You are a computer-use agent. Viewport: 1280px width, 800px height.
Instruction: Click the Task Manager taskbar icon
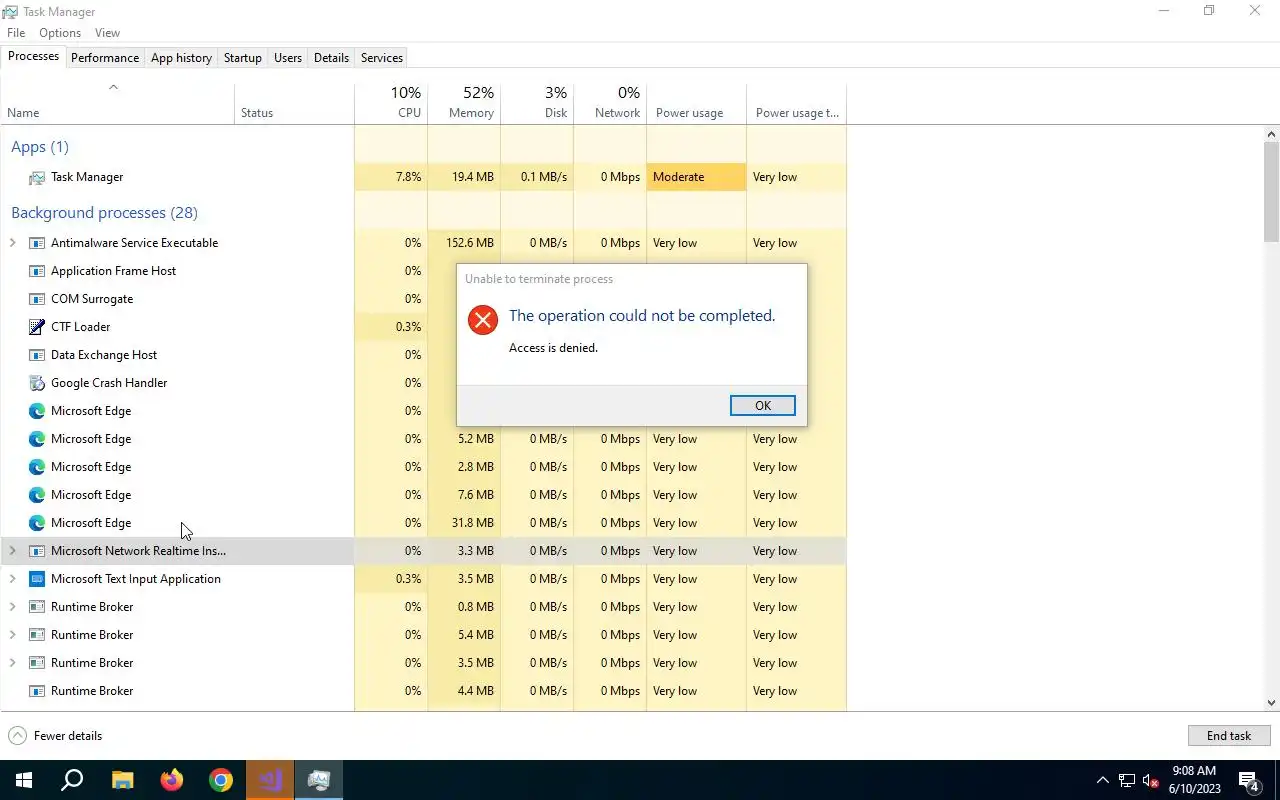(319, 780)
